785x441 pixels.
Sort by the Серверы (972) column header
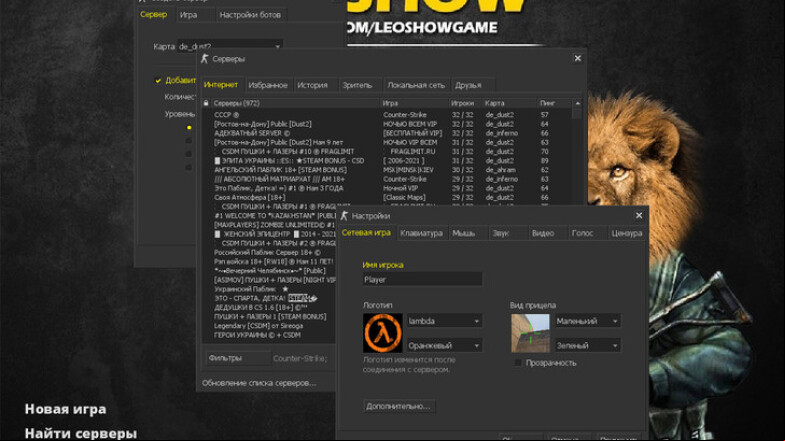tap(295, 103)
